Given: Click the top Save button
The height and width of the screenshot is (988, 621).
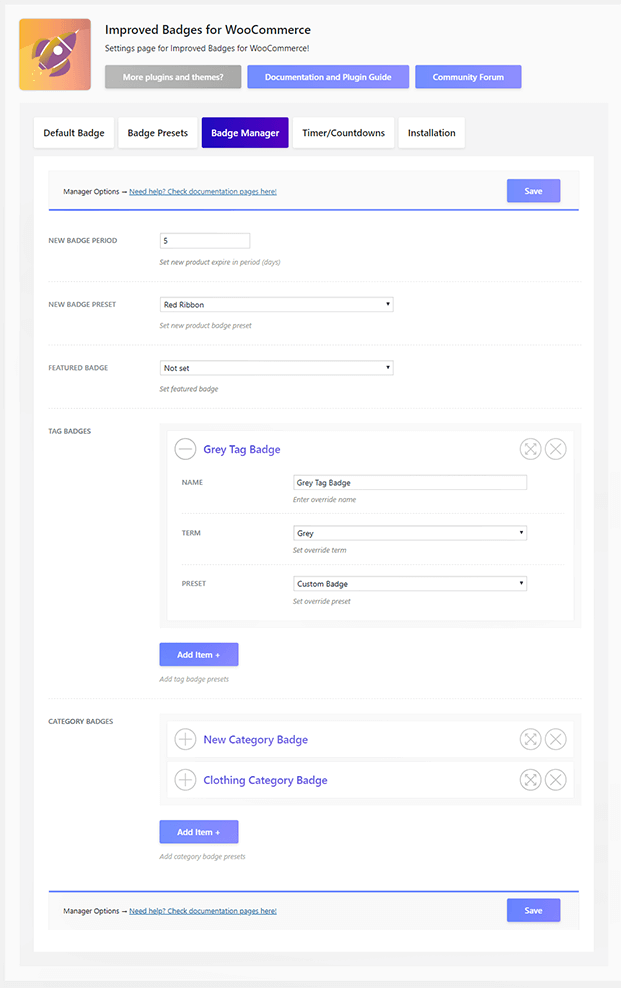Looking at the screenshot, I should pos(533,191).
